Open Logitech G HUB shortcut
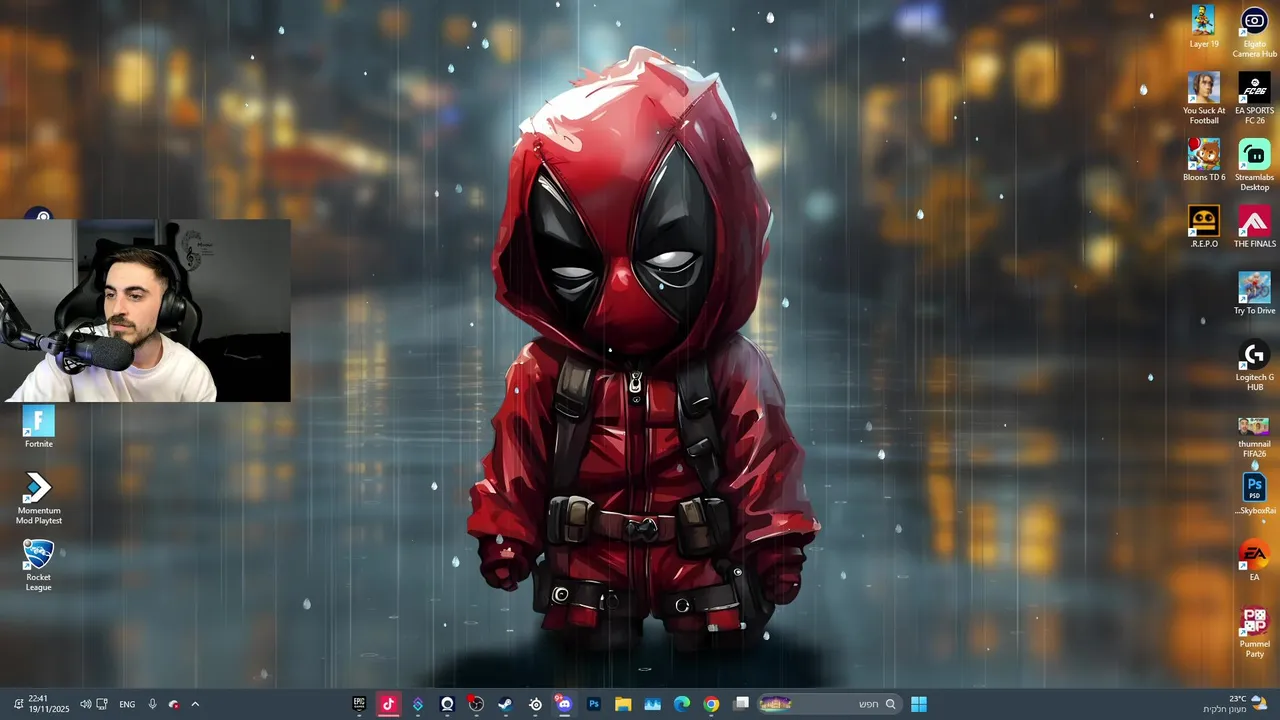Image resolution: width=1280 pixels, height=720 pixels. 1254,366
